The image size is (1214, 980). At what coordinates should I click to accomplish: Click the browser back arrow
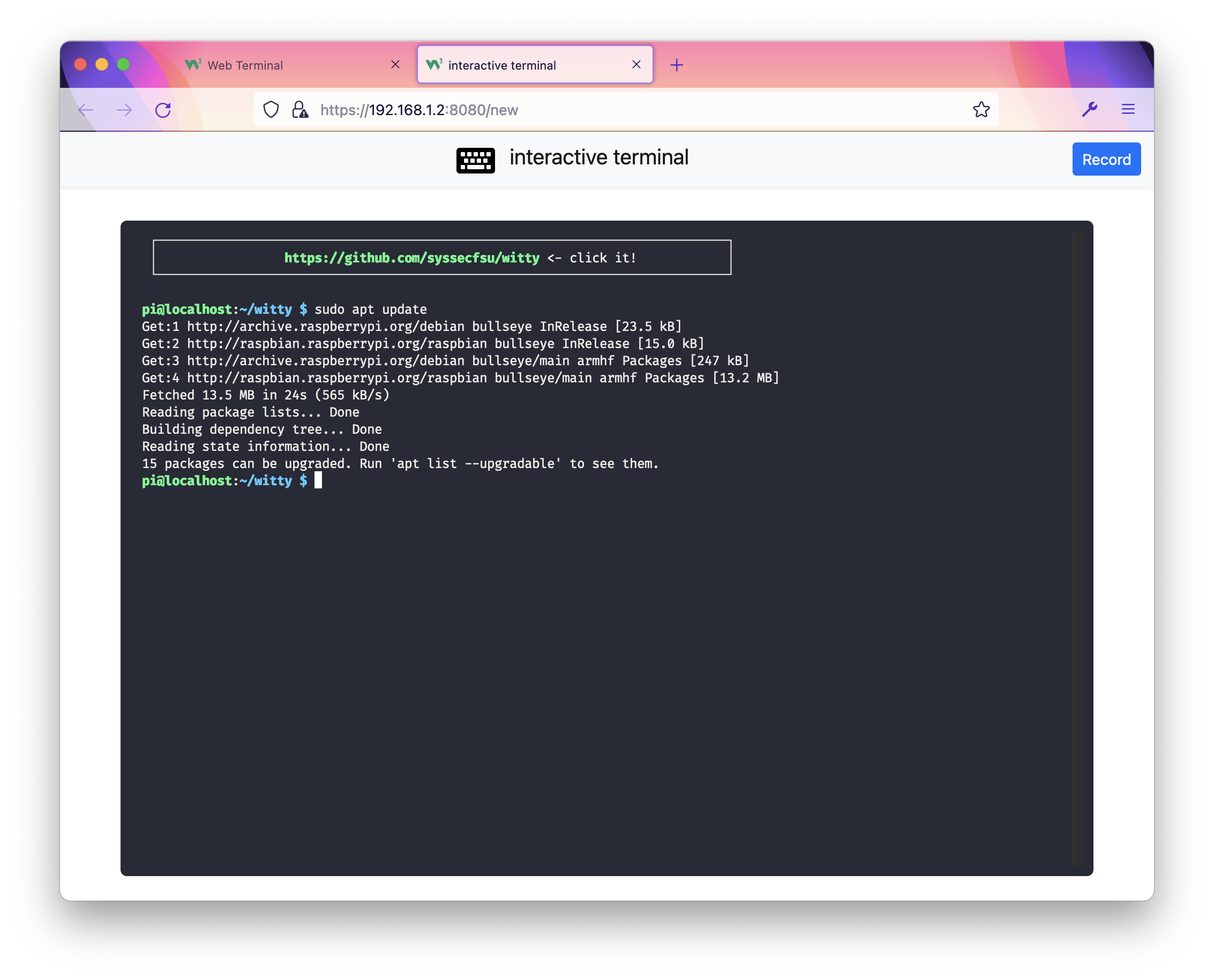point(86,110)
